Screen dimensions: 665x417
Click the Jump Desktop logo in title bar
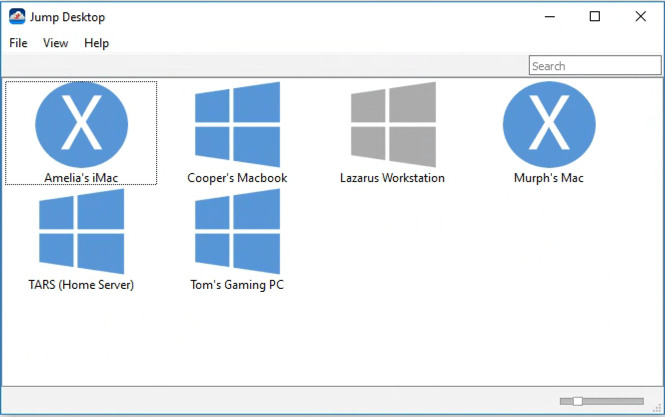click(17, 17)
